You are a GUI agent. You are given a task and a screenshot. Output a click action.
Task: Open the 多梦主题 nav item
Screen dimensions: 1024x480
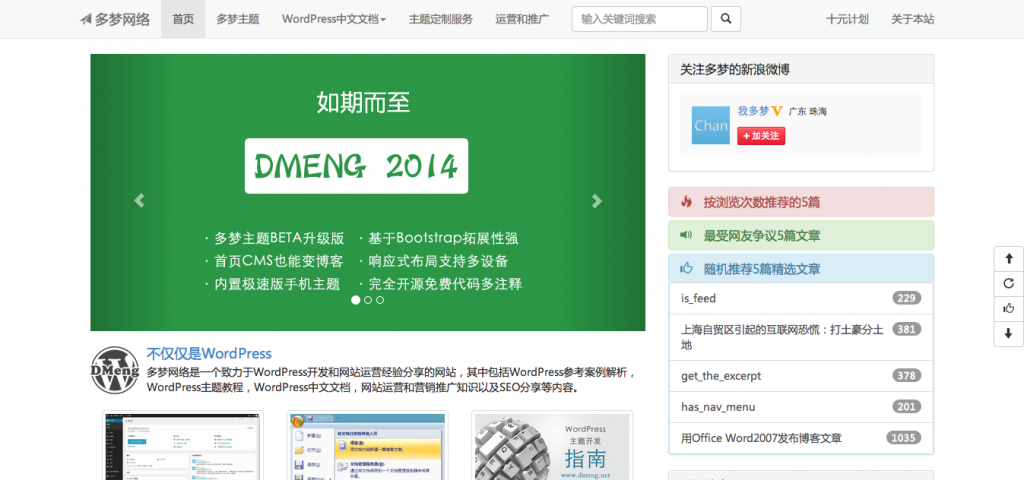click(237, 19)
